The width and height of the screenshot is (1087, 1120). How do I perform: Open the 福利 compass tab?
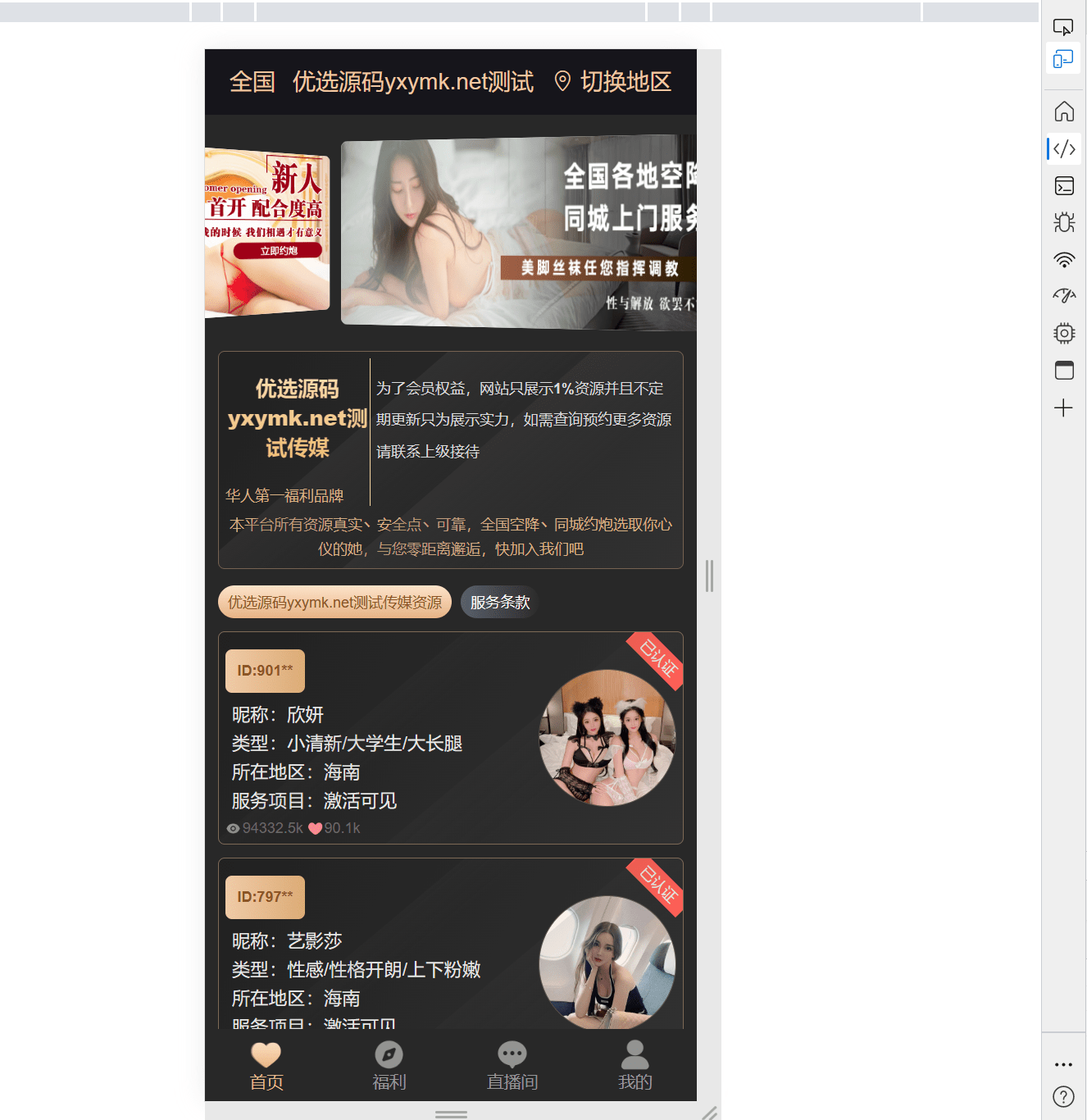click(389, 1066)
